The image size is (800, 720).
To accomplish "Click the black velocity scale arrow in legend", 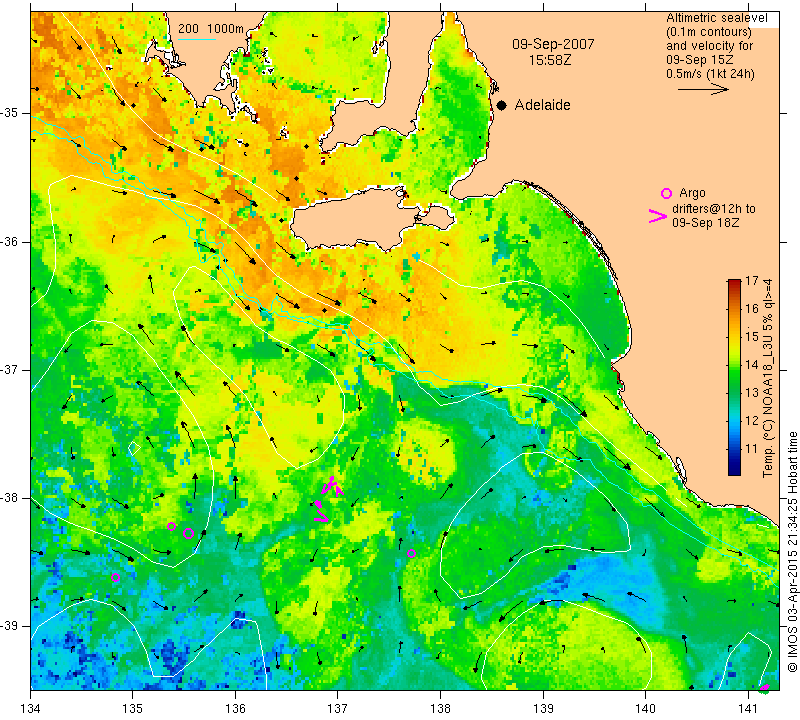I will click(703, 89).
